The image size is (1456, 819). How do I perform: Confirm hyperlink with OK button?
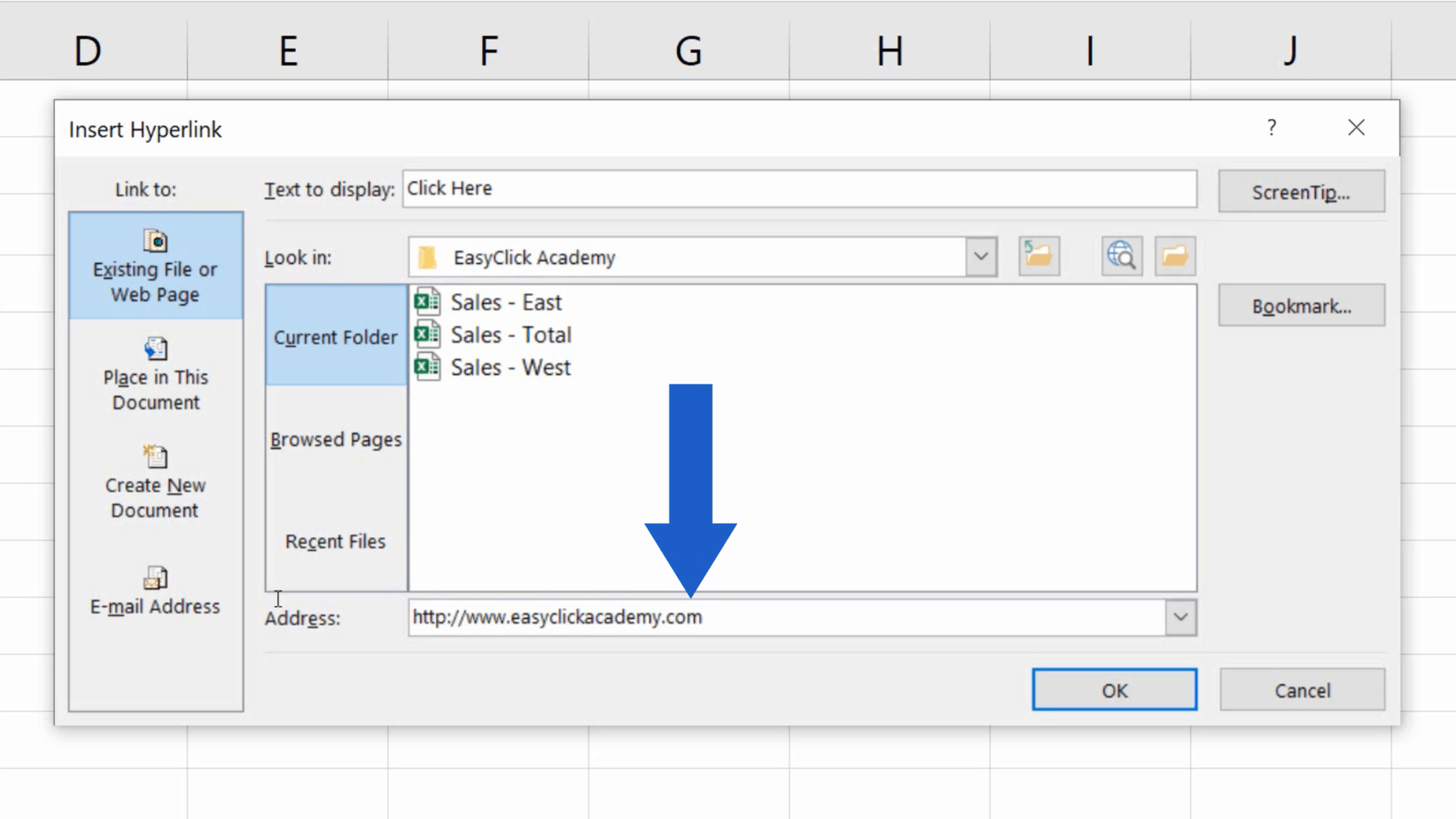[1114, 690]
